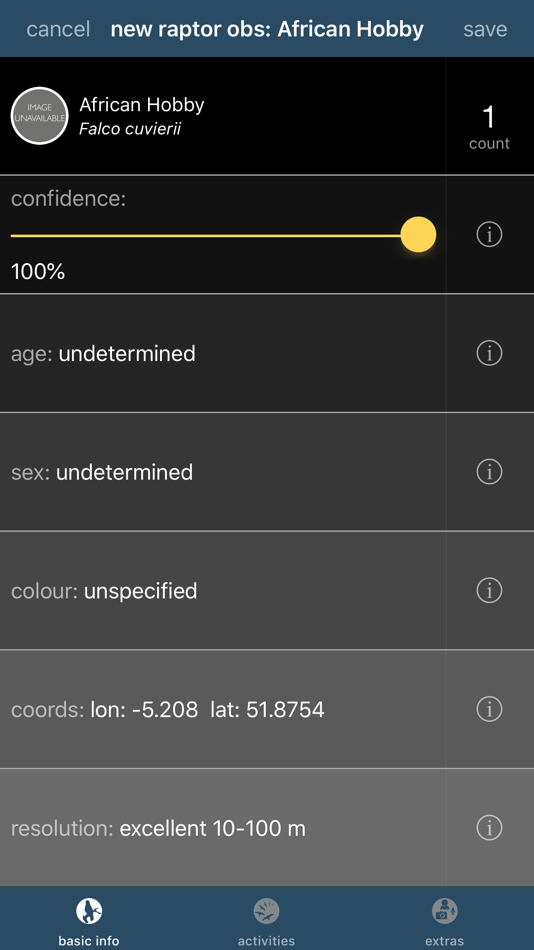534x950 pixels.
Task: Tap the count value 1
Action: coord(489,116)
